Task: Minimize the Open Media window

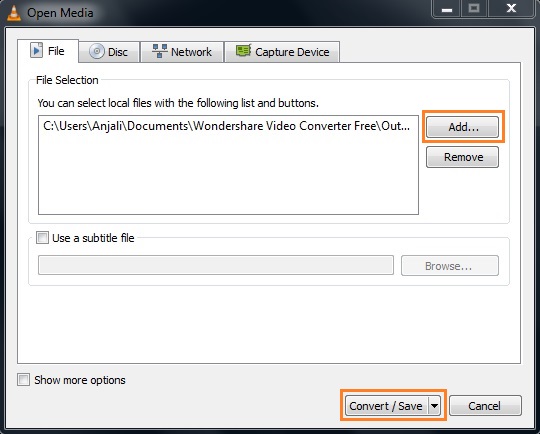Action: (x=447, y=8)
